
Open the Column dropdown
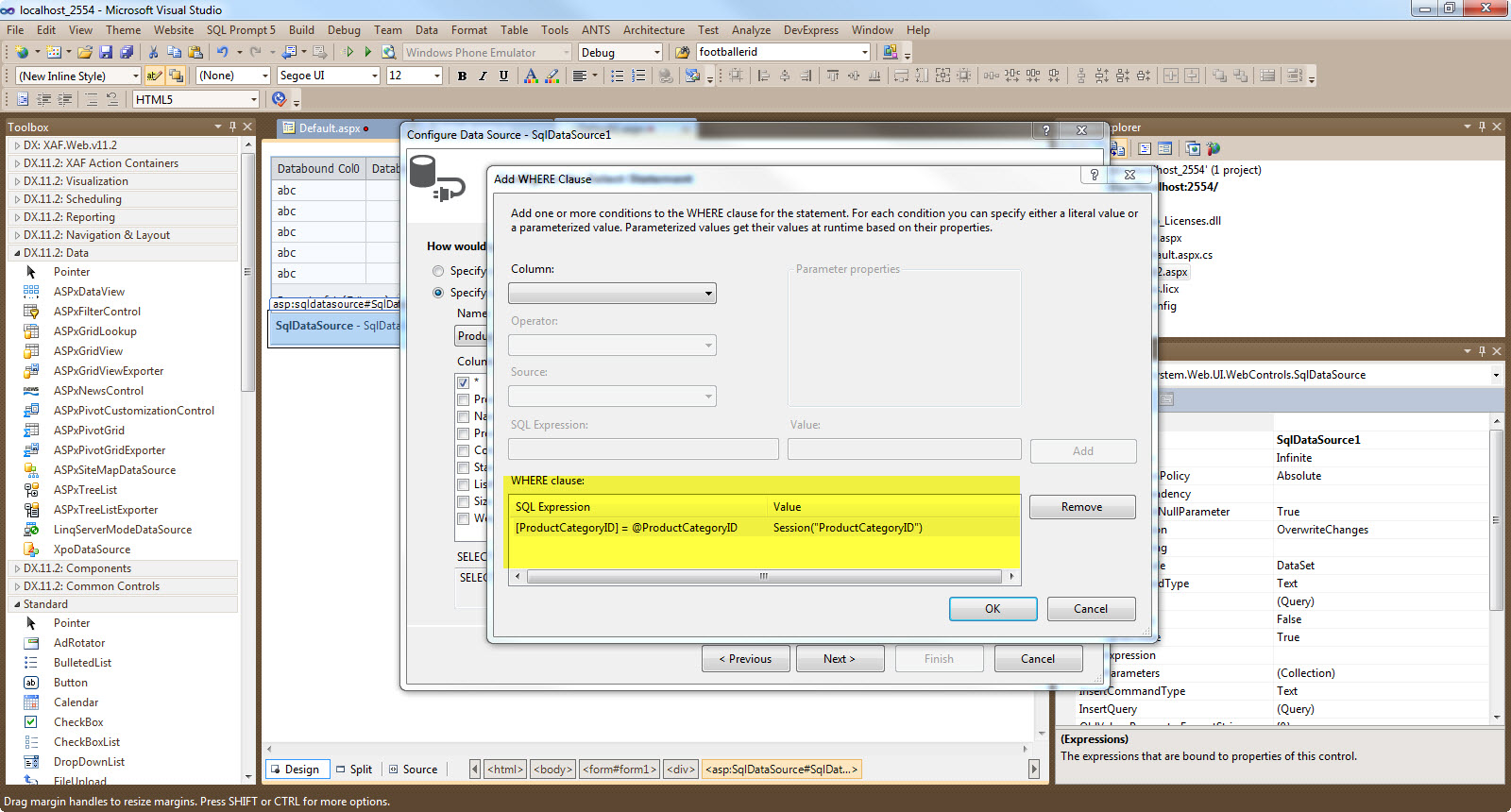click(612, 294)
